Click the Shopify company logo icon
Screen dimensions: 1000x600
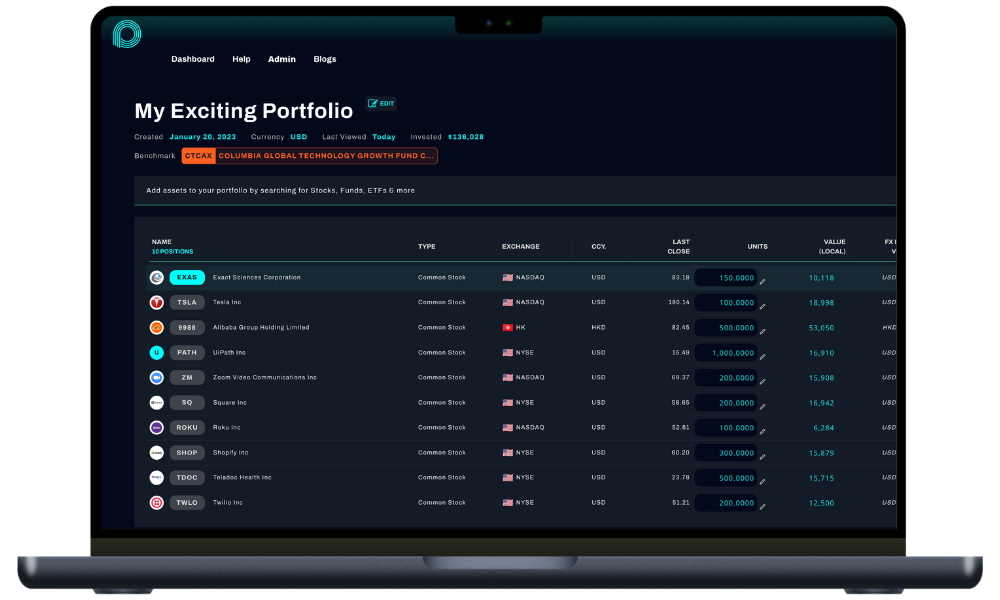click(156, 453)
